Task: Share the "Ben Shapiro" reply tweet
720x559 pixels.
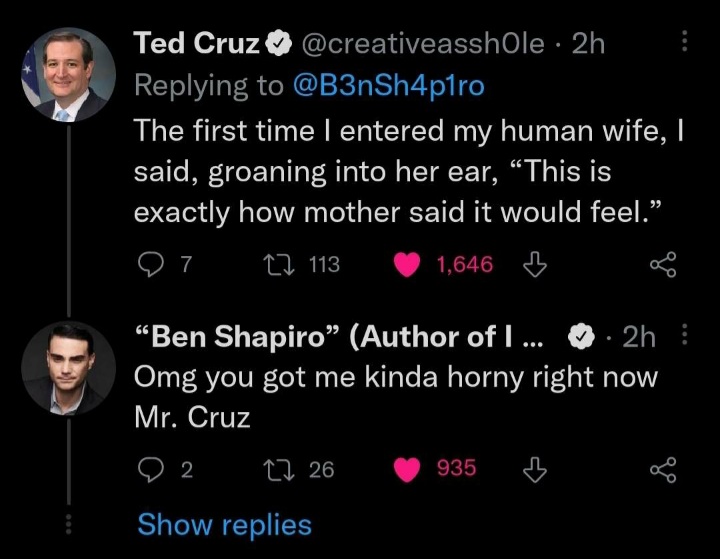Action: [x=663, y=468]
